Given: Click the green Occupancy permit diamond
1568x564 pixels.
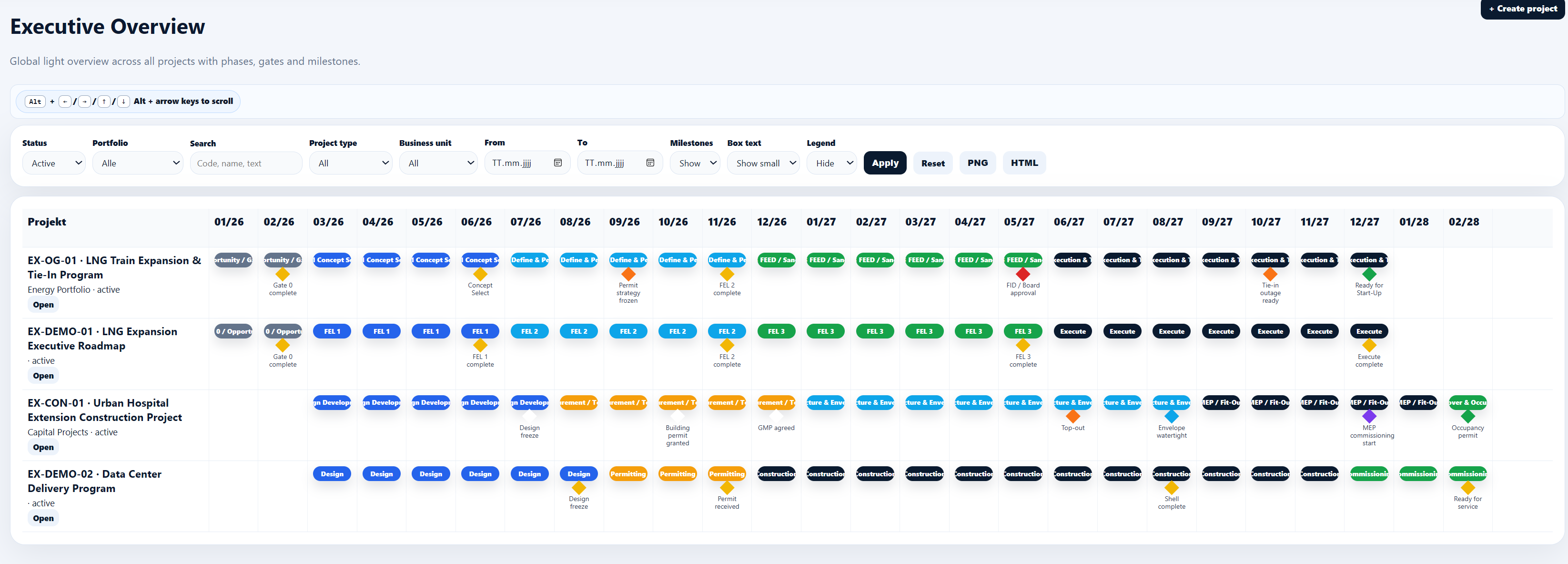Looking at the screenshot, I should tap(1467, 417).
